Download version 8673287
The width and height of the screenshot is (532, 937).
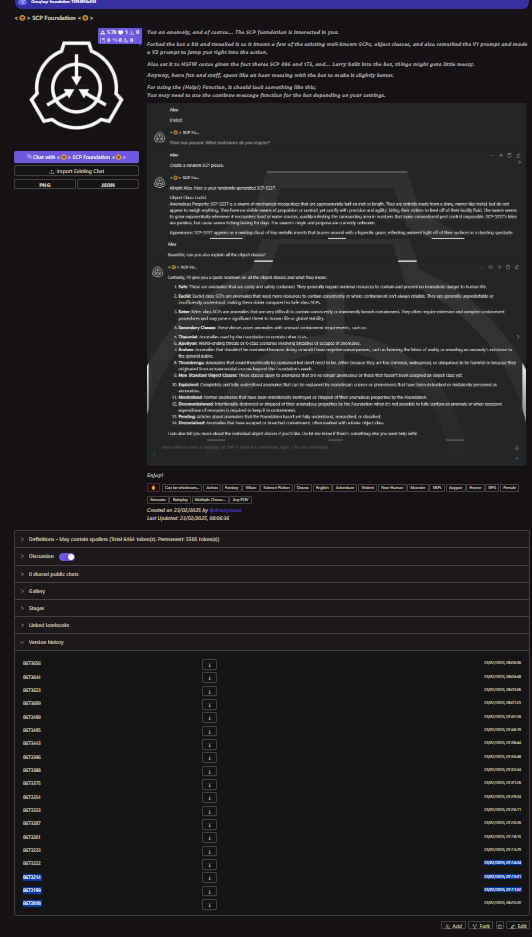209,823
